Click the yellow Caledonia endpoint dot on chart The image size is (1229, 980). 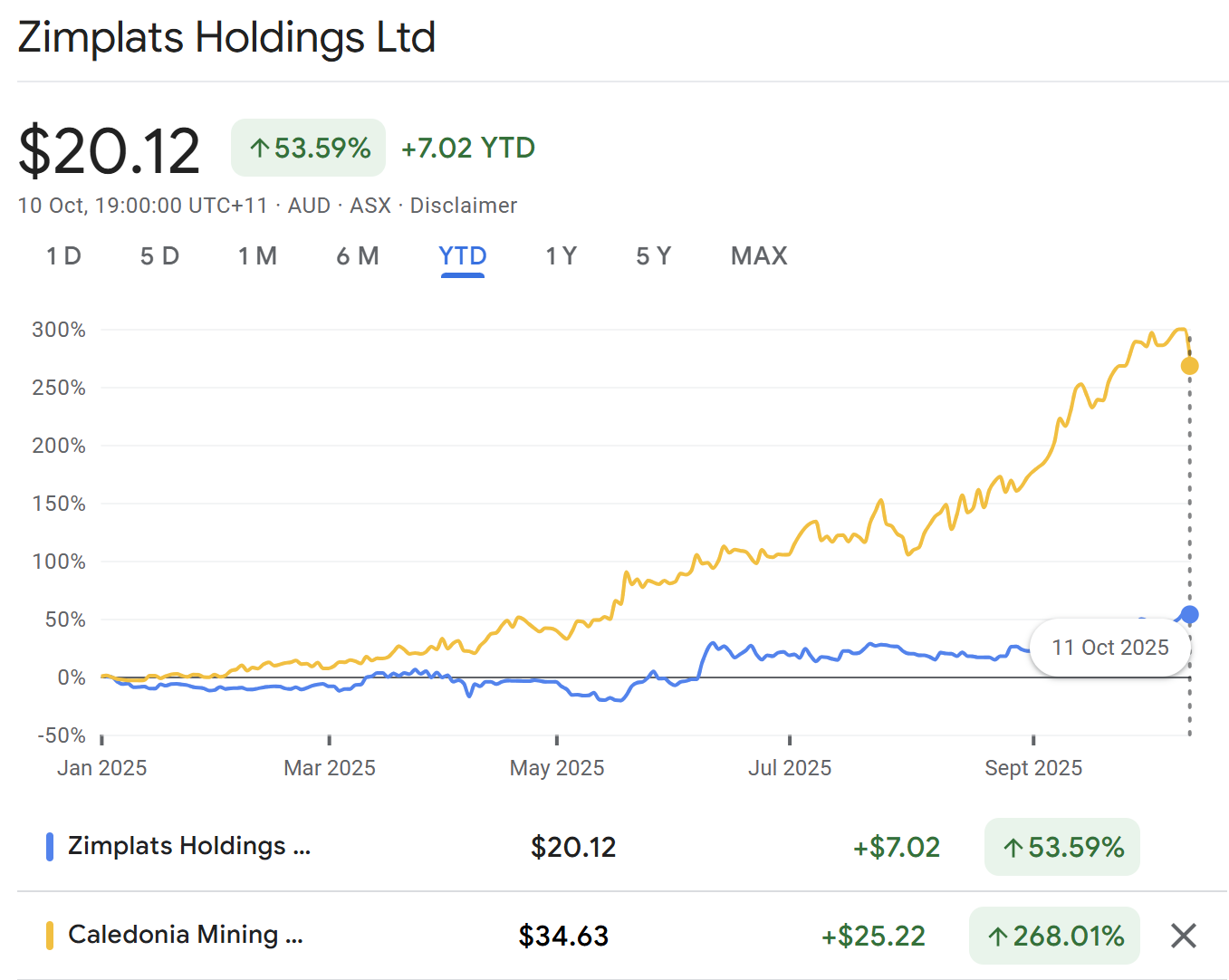pos(1190,366)
